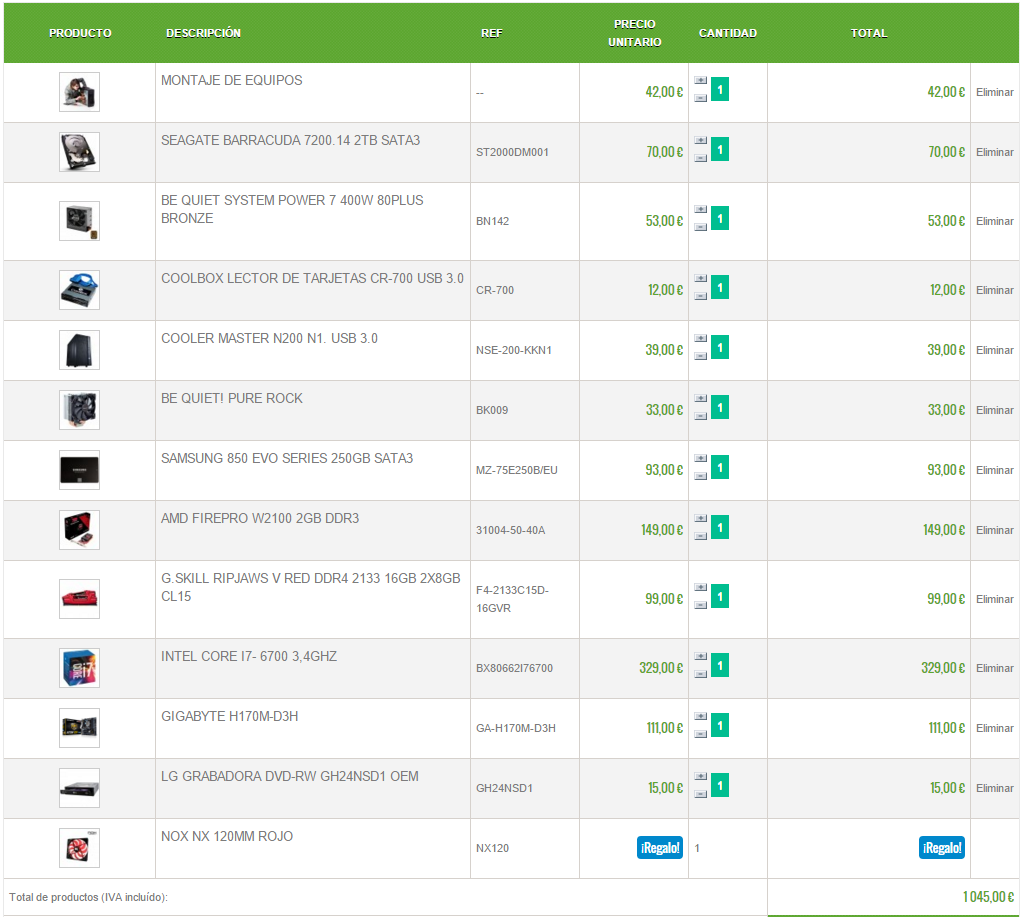Open INTEL CORE I7- 6700 3,4GHZ description
1024x917 pixels.
click(x=249, y=656)
